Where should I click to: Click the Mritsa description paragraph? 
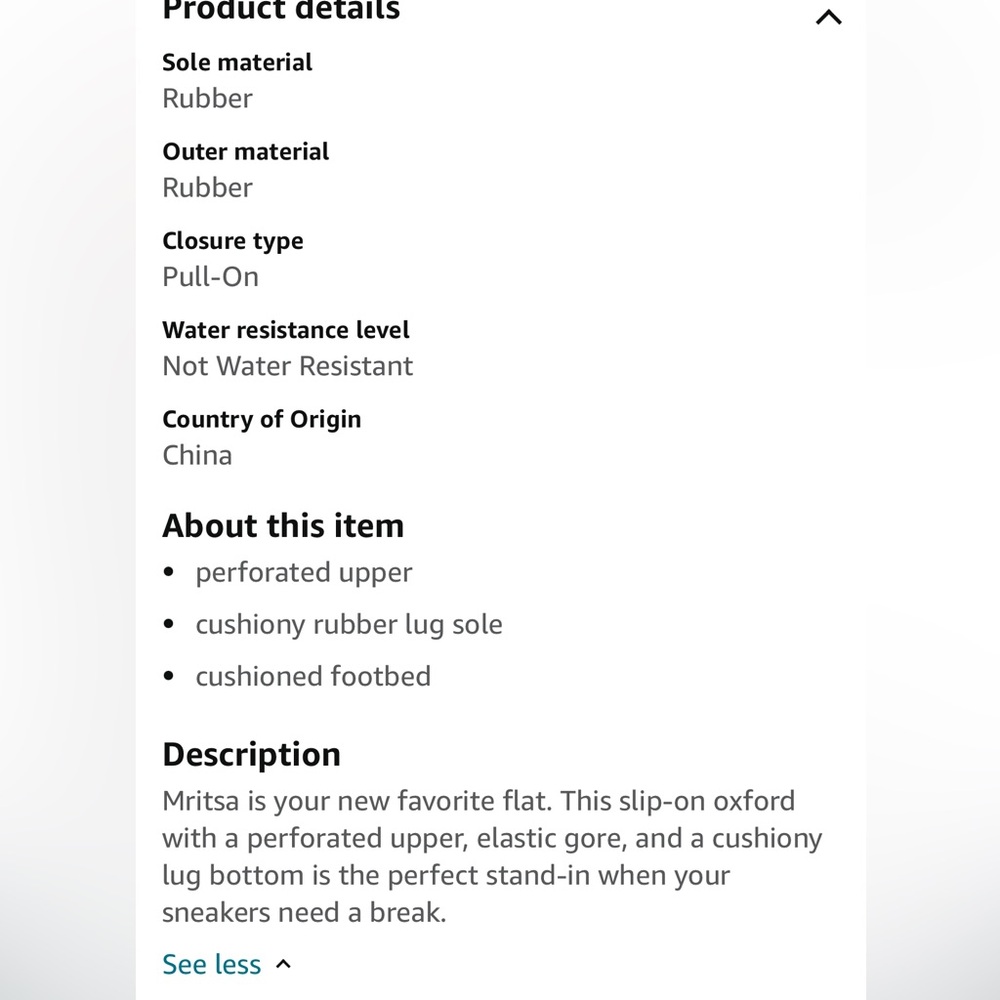tap(492, 857)
